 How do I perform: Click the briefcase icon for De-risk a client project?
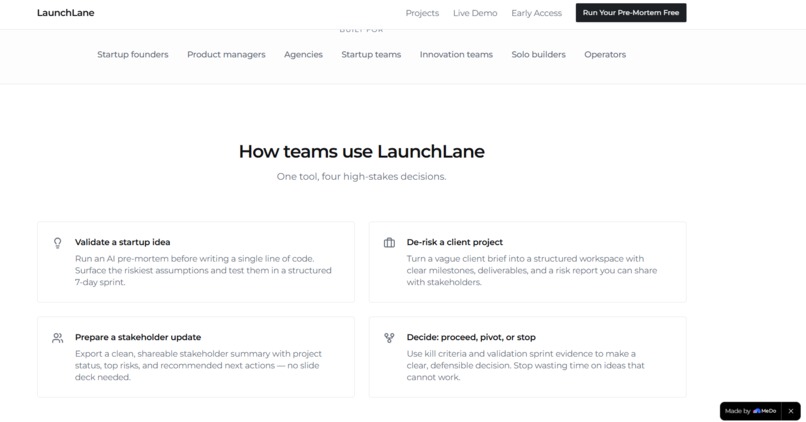pos(389,243)
